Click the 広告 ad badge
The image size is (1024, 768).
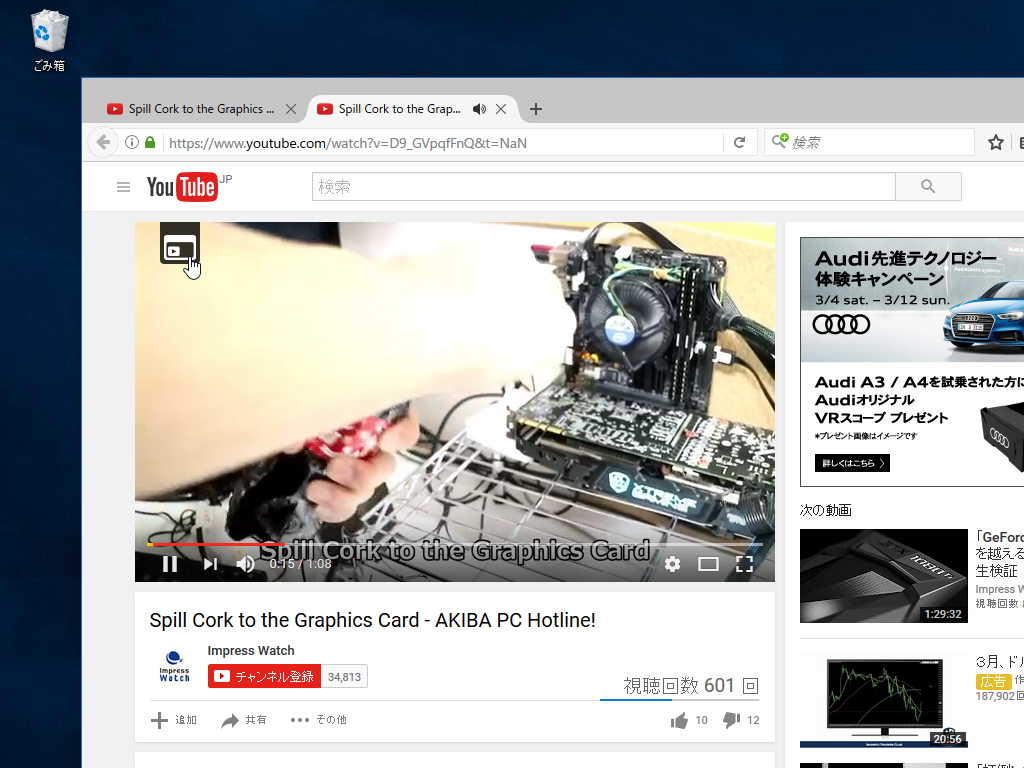point(993,681)
